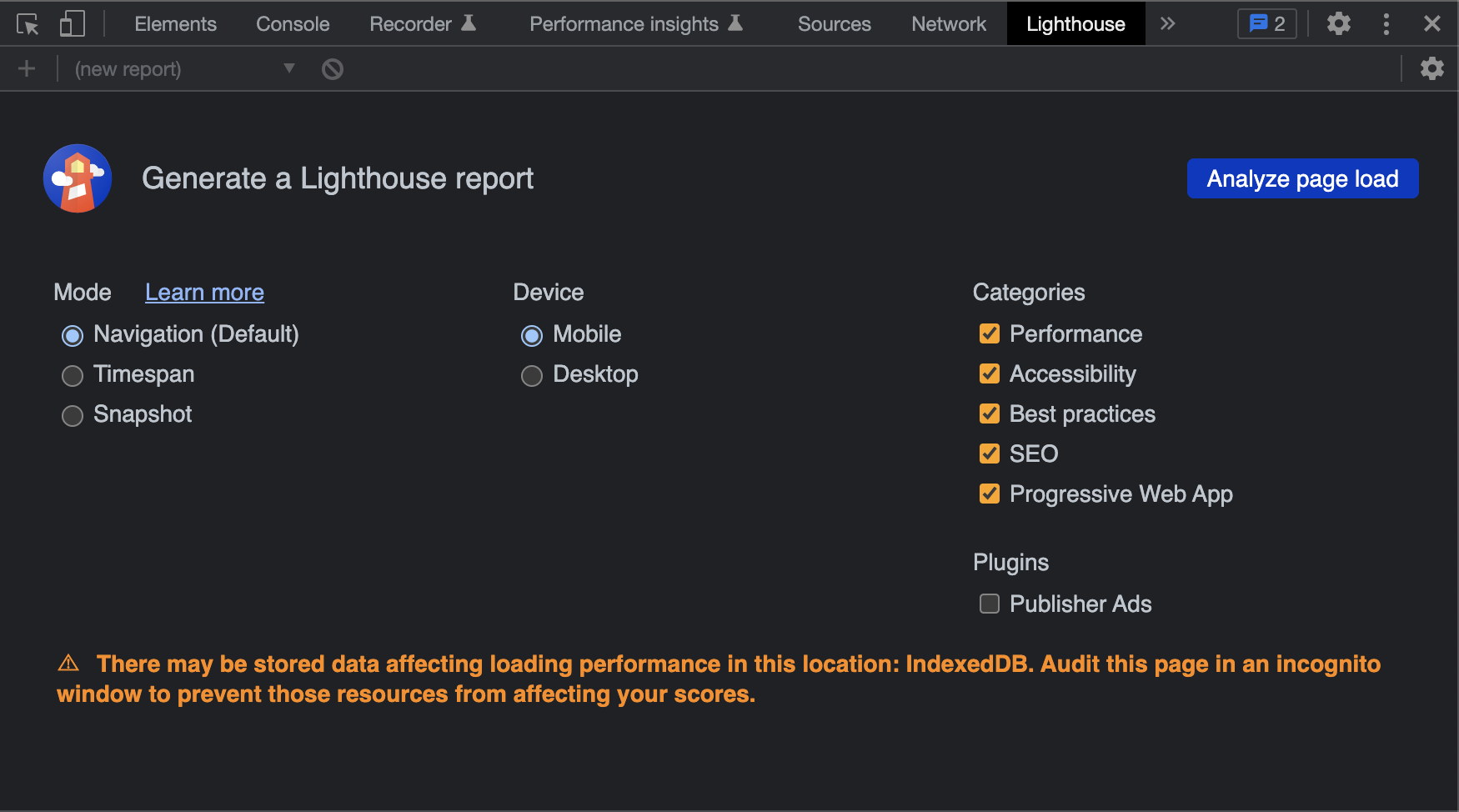
Task: Show more tabs with double chevron
Action: pos(1167,24)
